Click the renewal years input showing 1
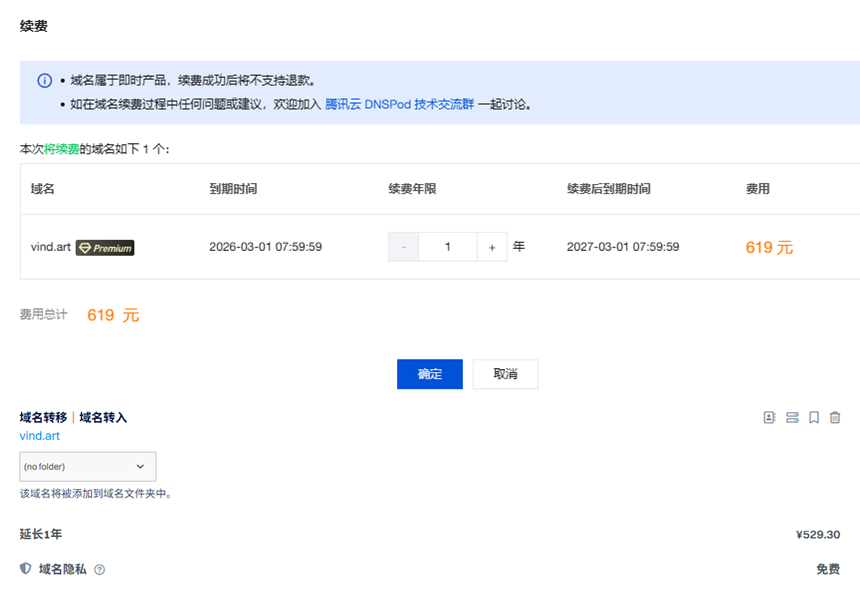Viewport: 860px width, 596px height. point(448,247)
